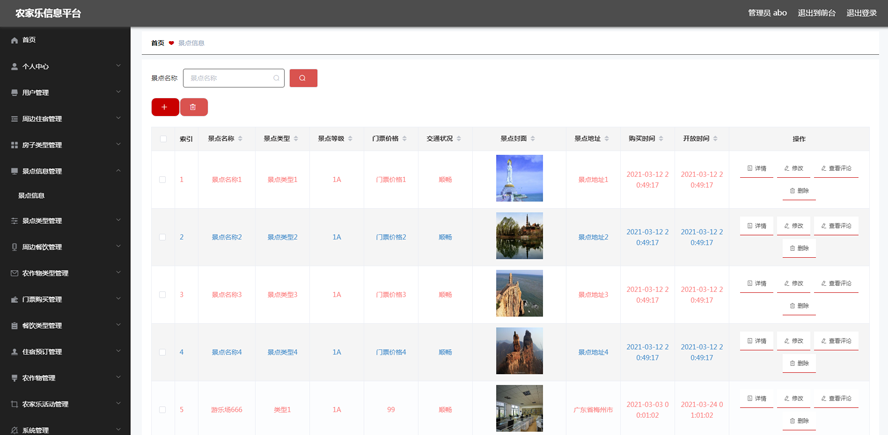This screenshot has height=435, width=888.
Task: Tick the select-all checkbox in table header
Action: (x=163, y=139)
